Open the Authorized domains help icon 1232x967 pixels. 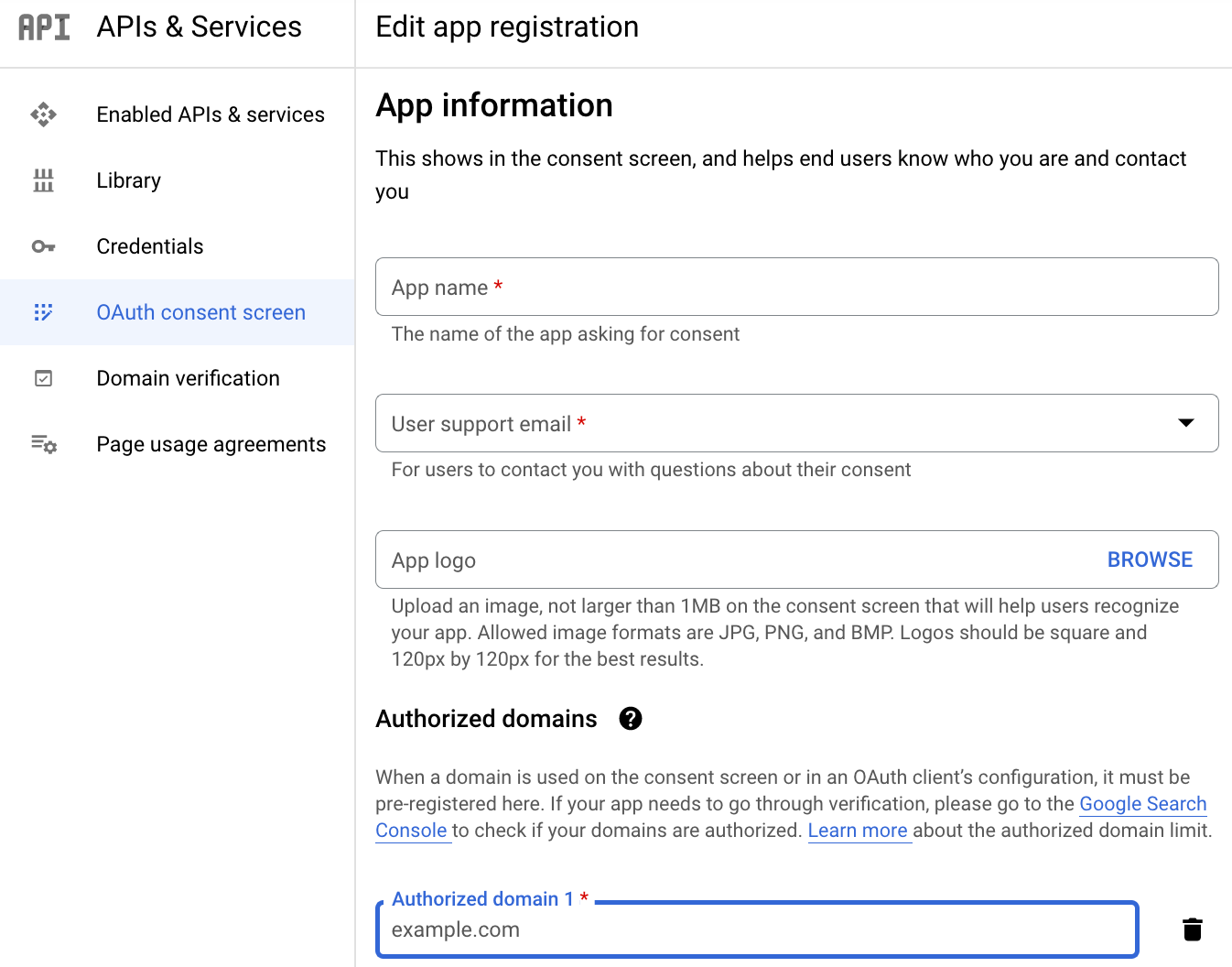click(x=631, y=719)
